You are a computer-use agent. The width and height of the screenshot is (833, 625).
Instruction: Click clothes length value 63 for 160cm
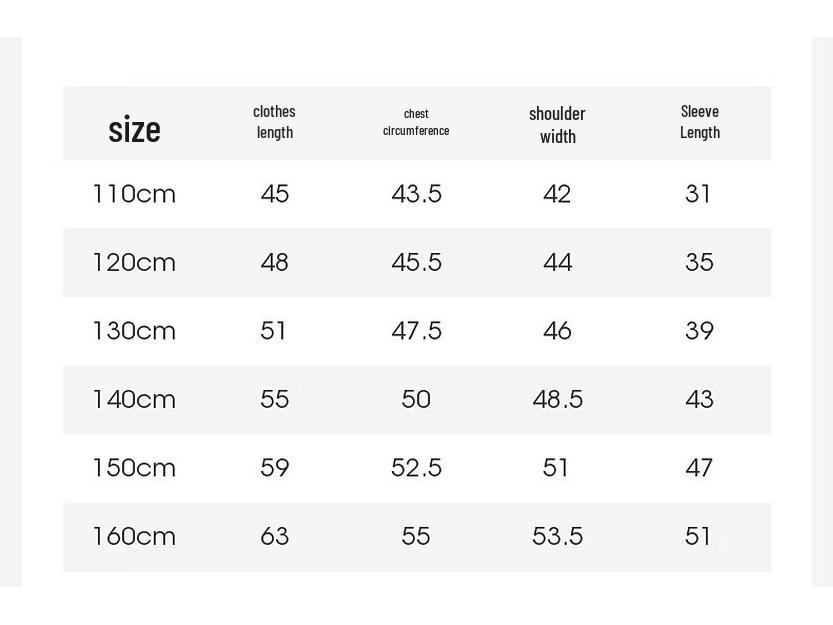274,537
